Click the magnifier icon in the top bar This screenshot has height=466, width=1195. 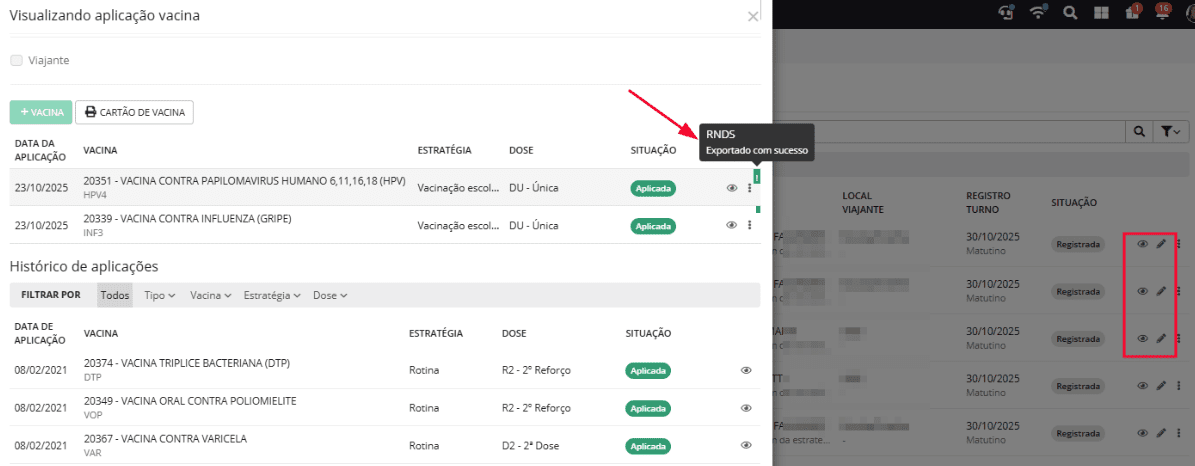1070,13
